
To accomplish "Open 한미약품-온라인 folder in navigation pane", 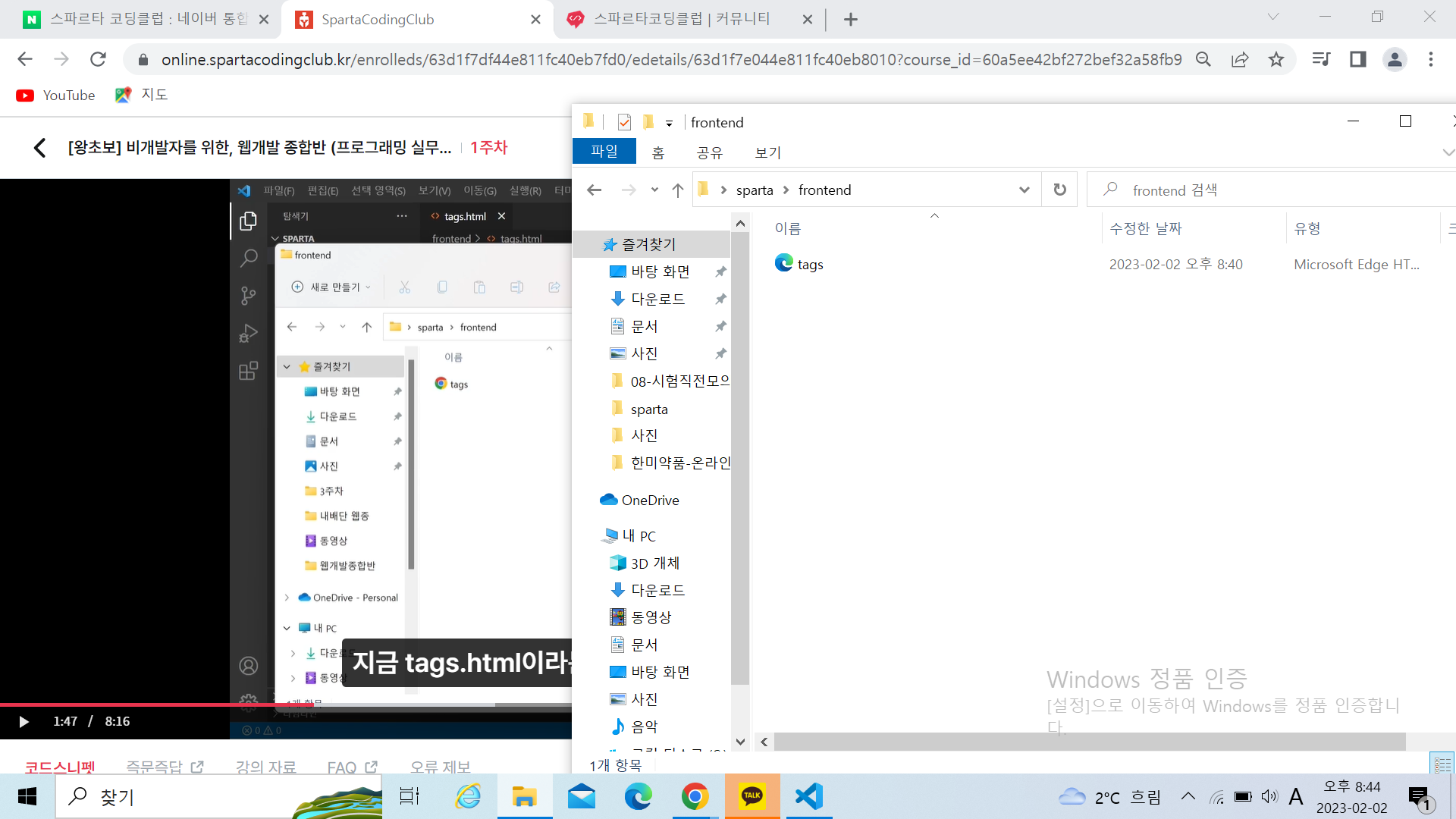I will (x=680, y=463).
